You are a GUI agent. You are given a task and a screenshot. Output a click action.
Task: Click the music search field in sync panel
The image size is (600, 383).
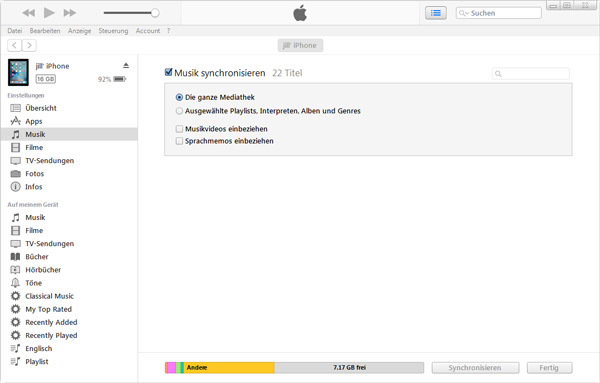(531, 73)
